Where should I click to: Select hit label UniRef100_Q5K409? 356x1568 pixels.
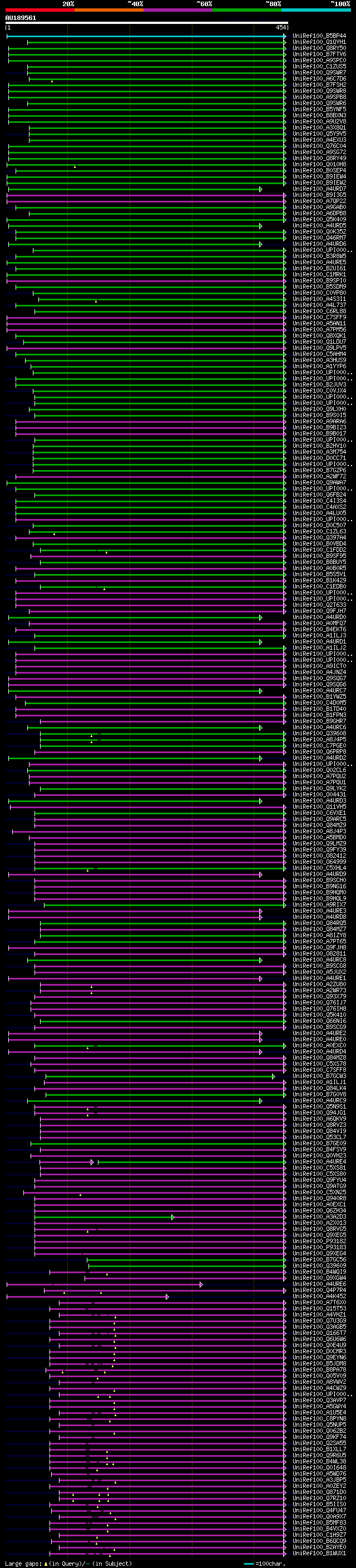click(x=319, y=220)
